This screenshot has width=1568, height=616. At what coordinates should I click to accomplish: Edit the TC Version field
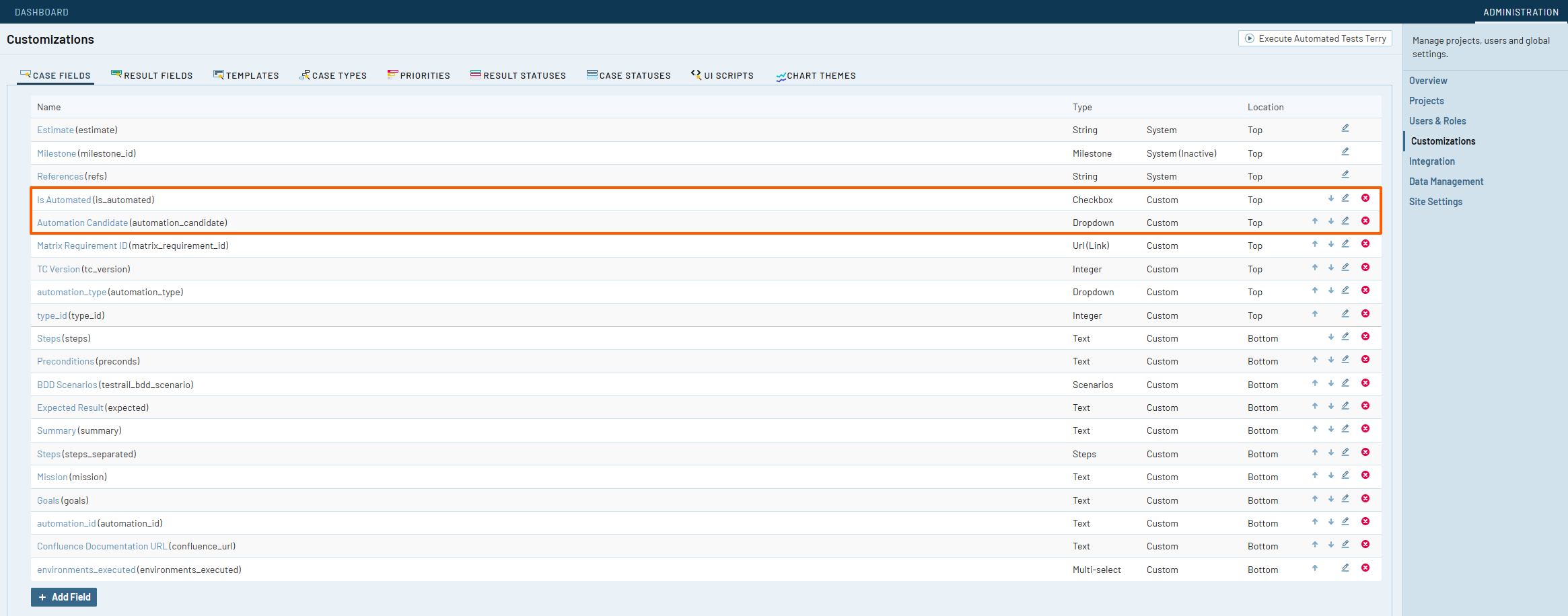[x=1345, y=268]
